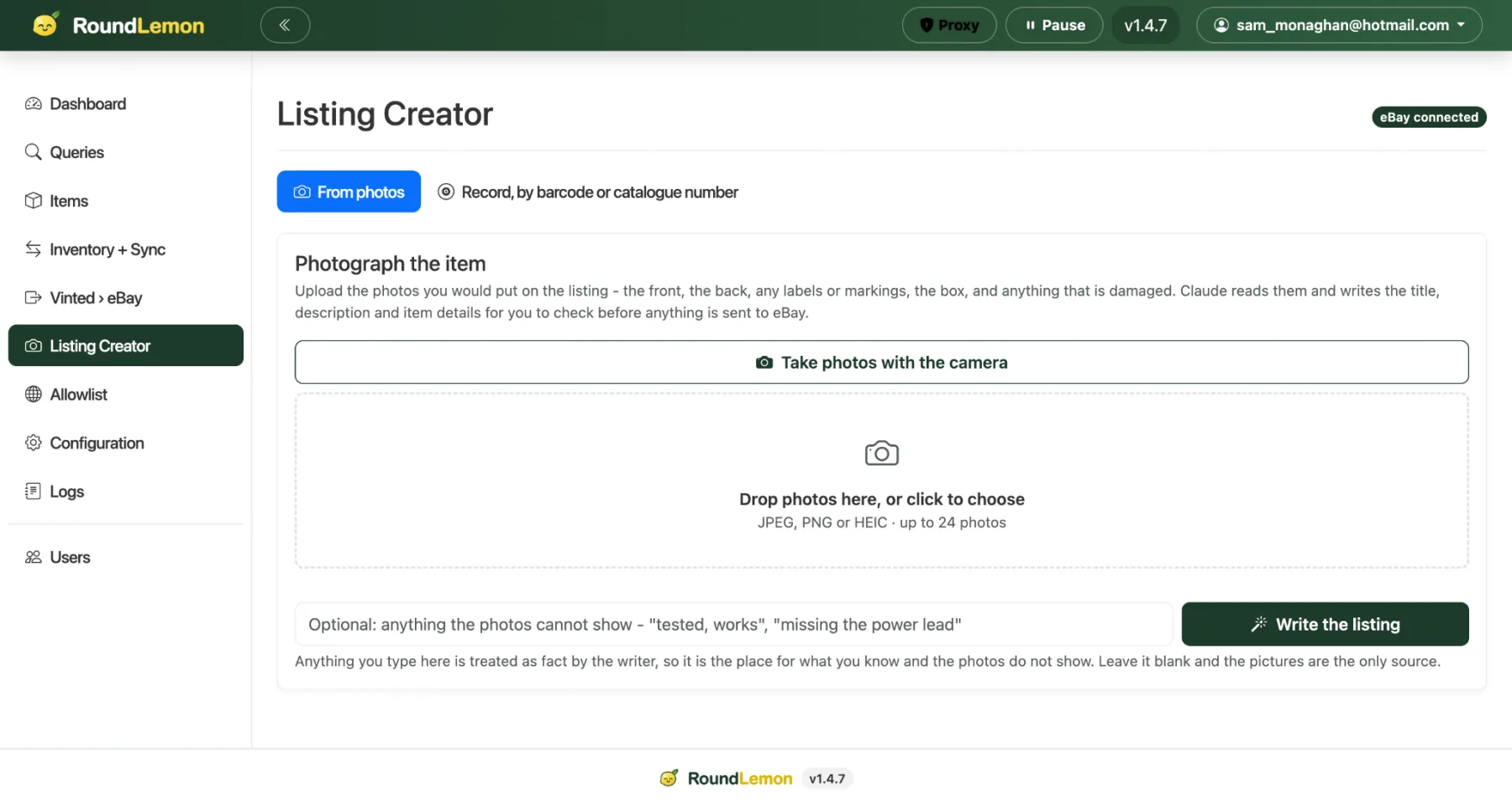The image size is (1512, 807).
Task: Click the Listing Creator page title
Action: tap(385, 114)
